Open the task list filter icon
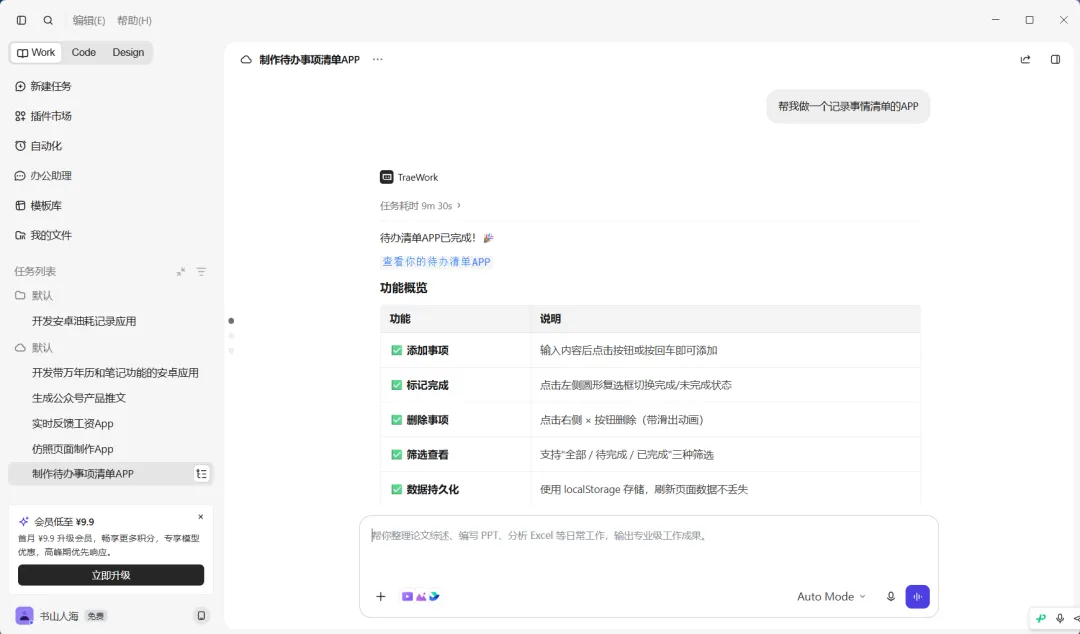Viewport: 1080px width, 634px height. point(201,272)
